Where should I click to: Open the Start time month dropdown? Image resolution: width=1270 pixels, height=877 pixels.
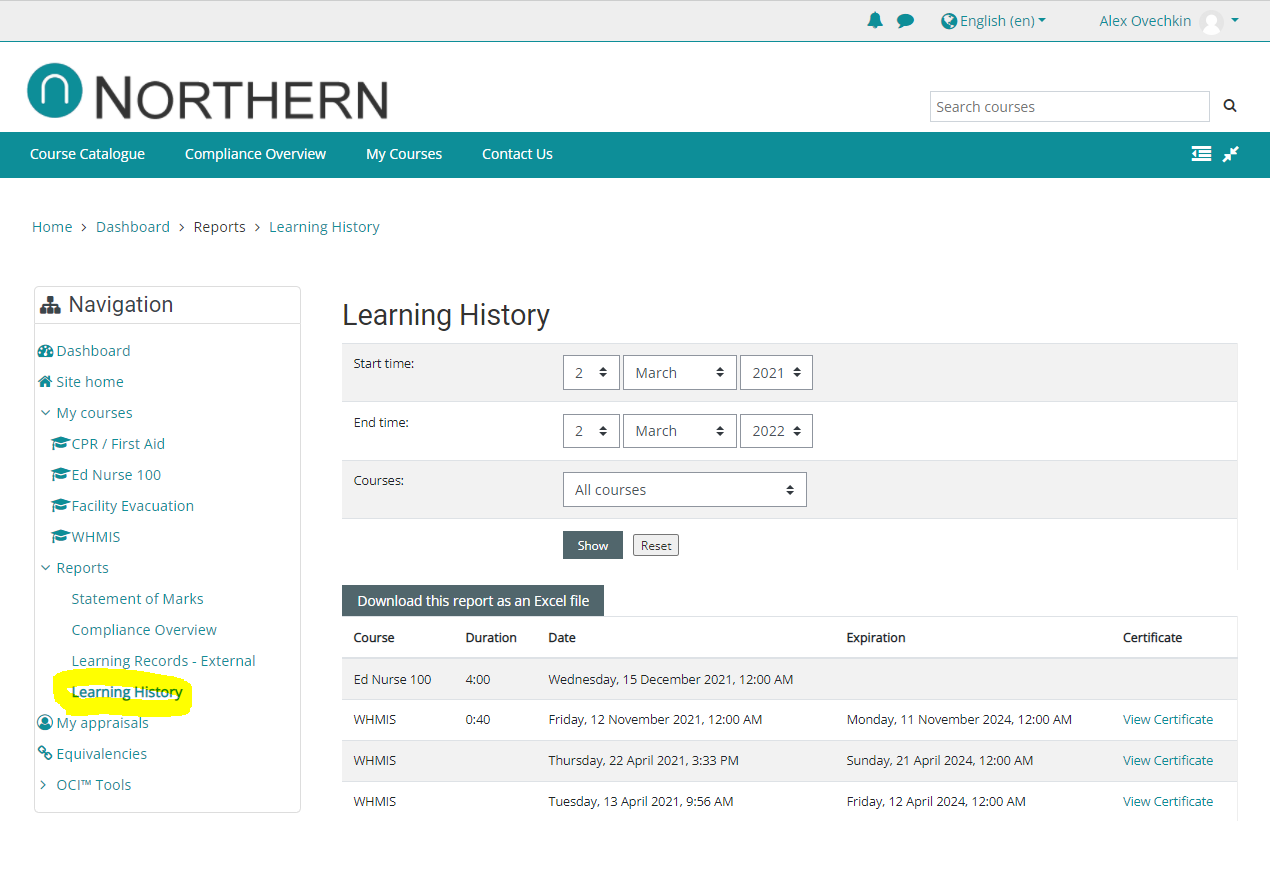click(x=679, y=372)
